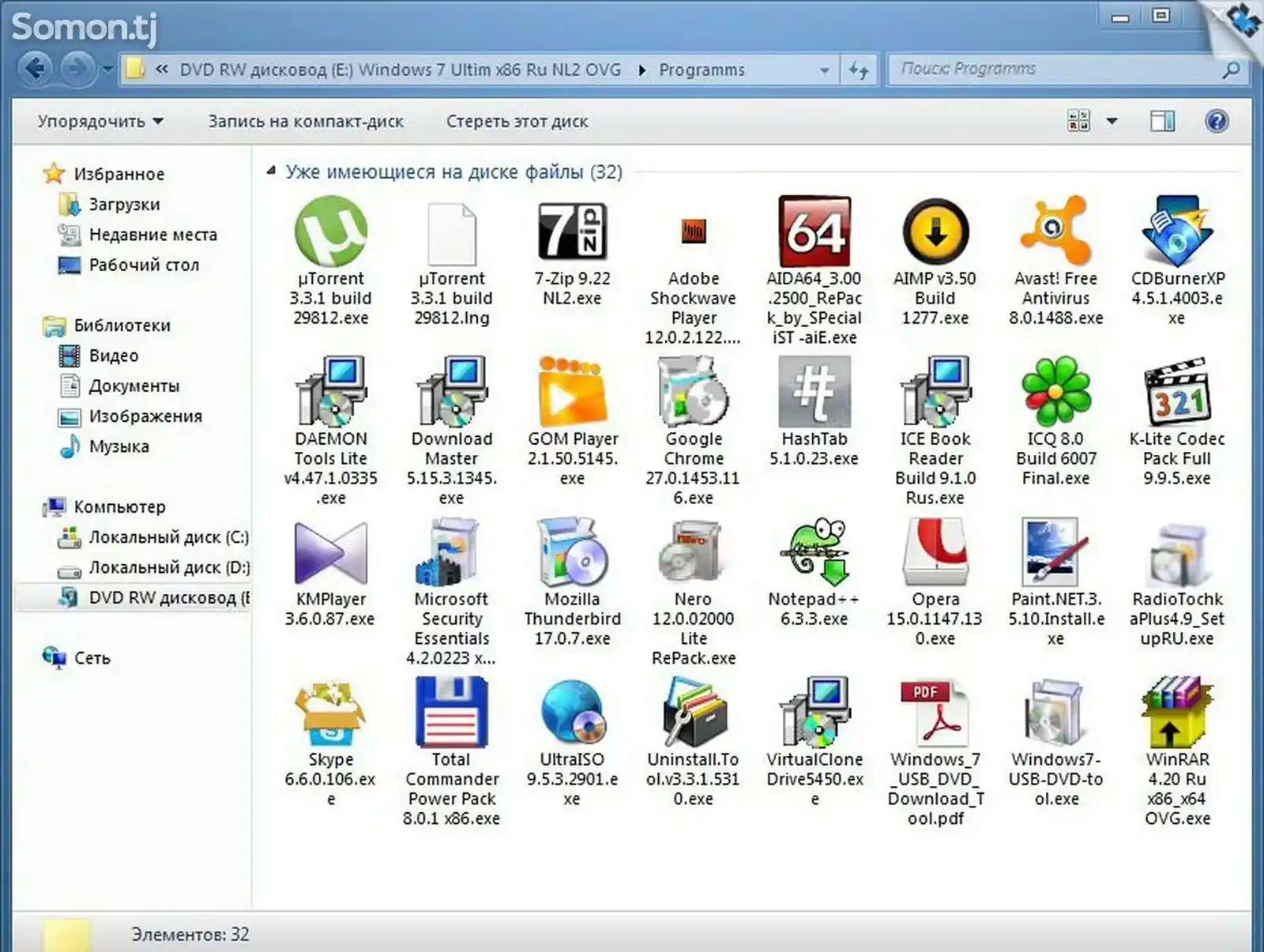Select the ICE Book Reader installer icon

tap(935, 391)
